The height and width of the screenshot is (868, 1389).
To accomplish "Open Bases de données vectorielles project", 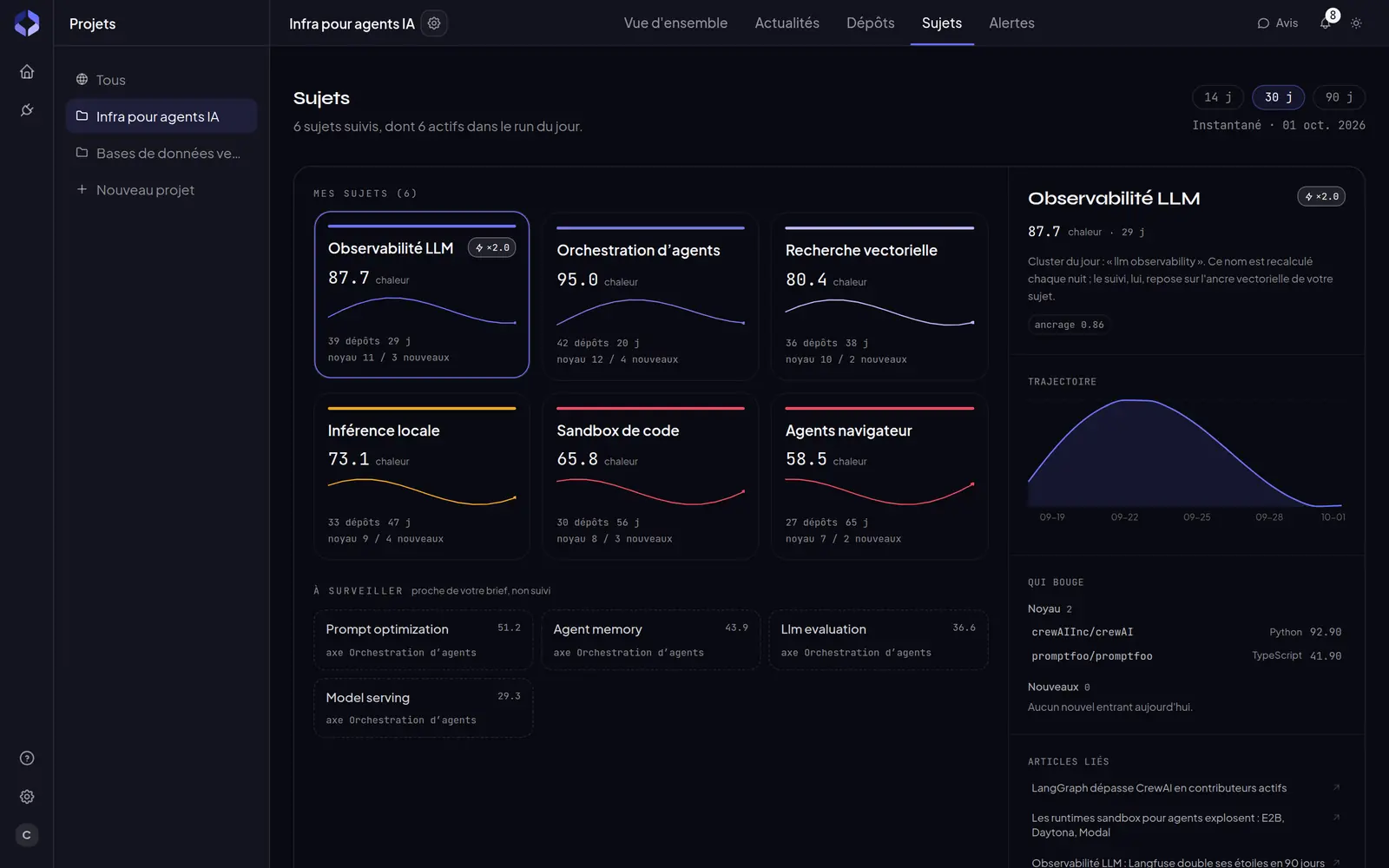I will click(x=161, y=154).
